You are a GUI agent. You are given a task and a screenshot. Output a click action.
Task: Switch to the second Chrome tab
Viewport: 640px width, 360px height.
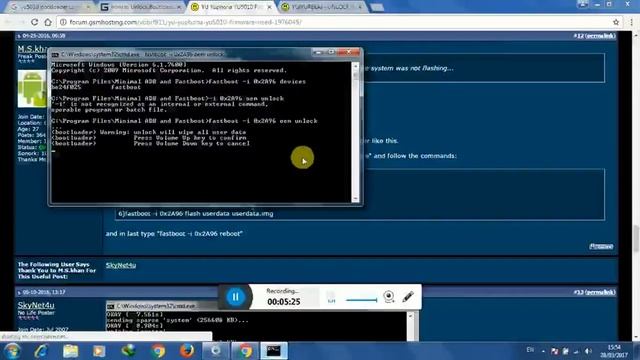[x=140, y=7]
